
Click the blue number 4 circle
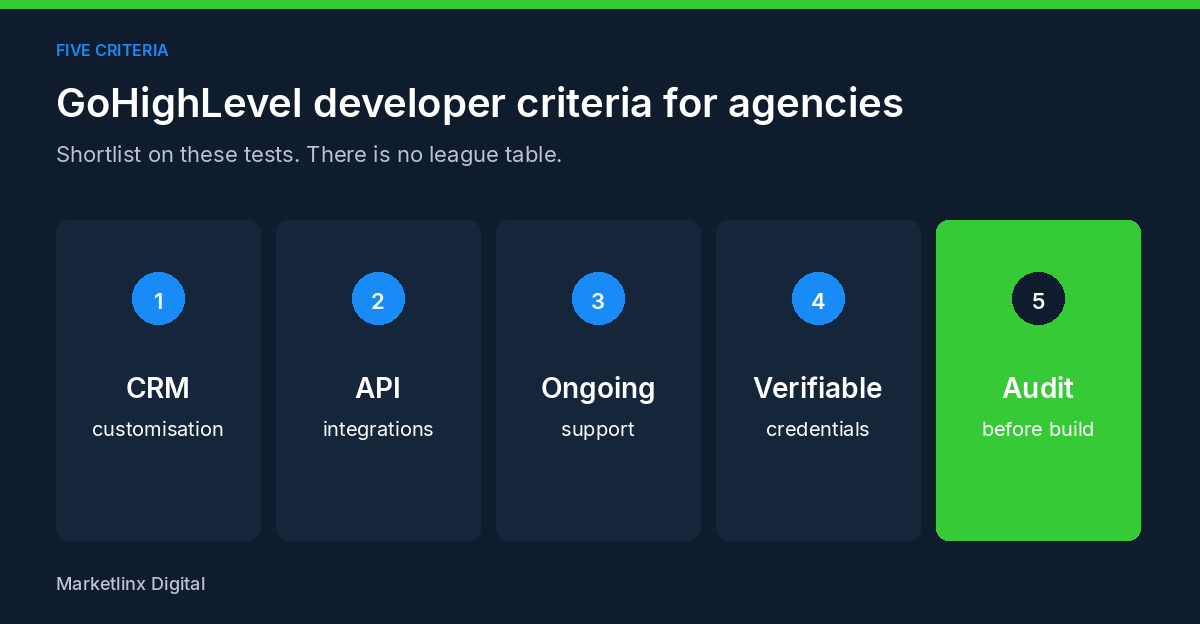pyautogui.click(x=818, y=298)
